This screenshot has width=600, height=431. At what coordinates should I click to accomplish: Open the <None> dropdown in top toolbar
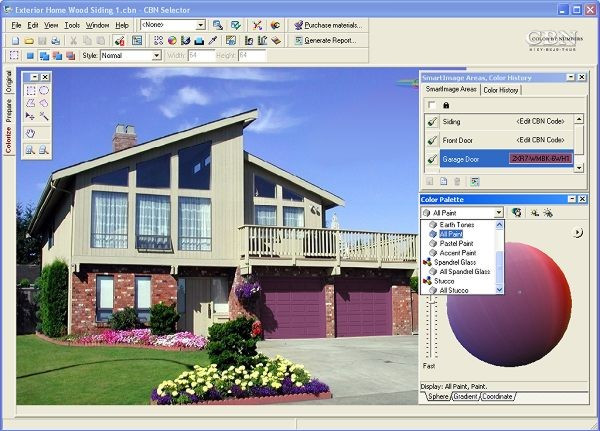[201, 25]
